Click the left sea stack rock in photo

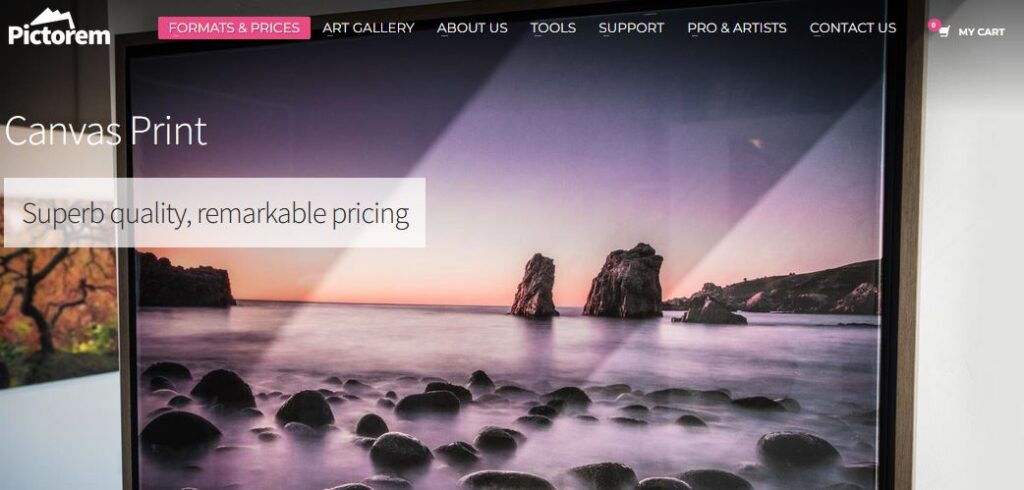535,286
